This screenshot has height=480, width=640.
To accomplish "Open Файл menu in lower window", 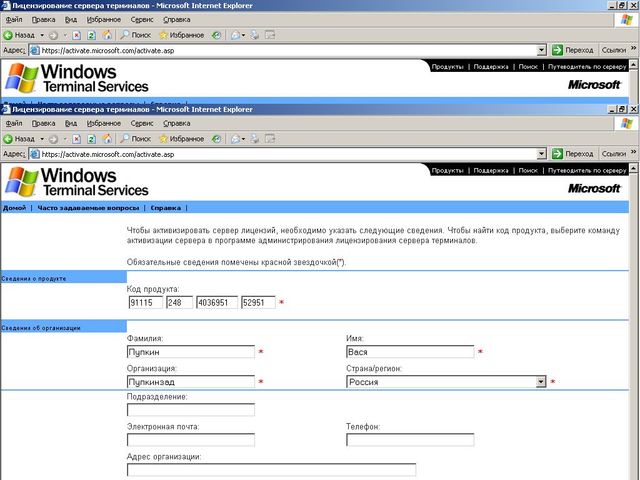I will [x=14, y=123].
